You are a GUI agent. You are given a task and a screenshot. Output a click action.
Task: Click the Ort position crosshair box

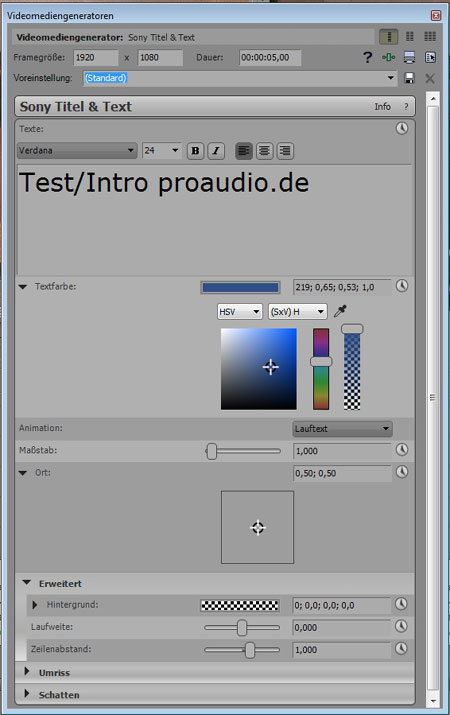coord(258,527)
